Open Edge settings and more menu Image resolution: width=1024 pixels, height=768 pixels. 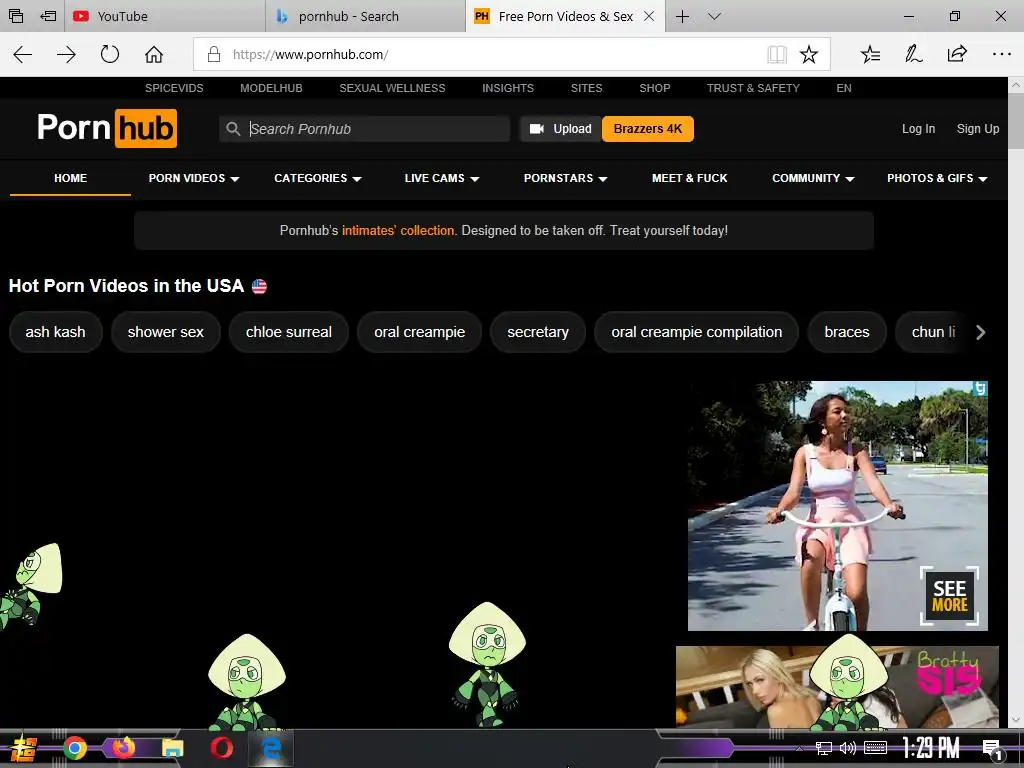click(x=1001, y=54)
